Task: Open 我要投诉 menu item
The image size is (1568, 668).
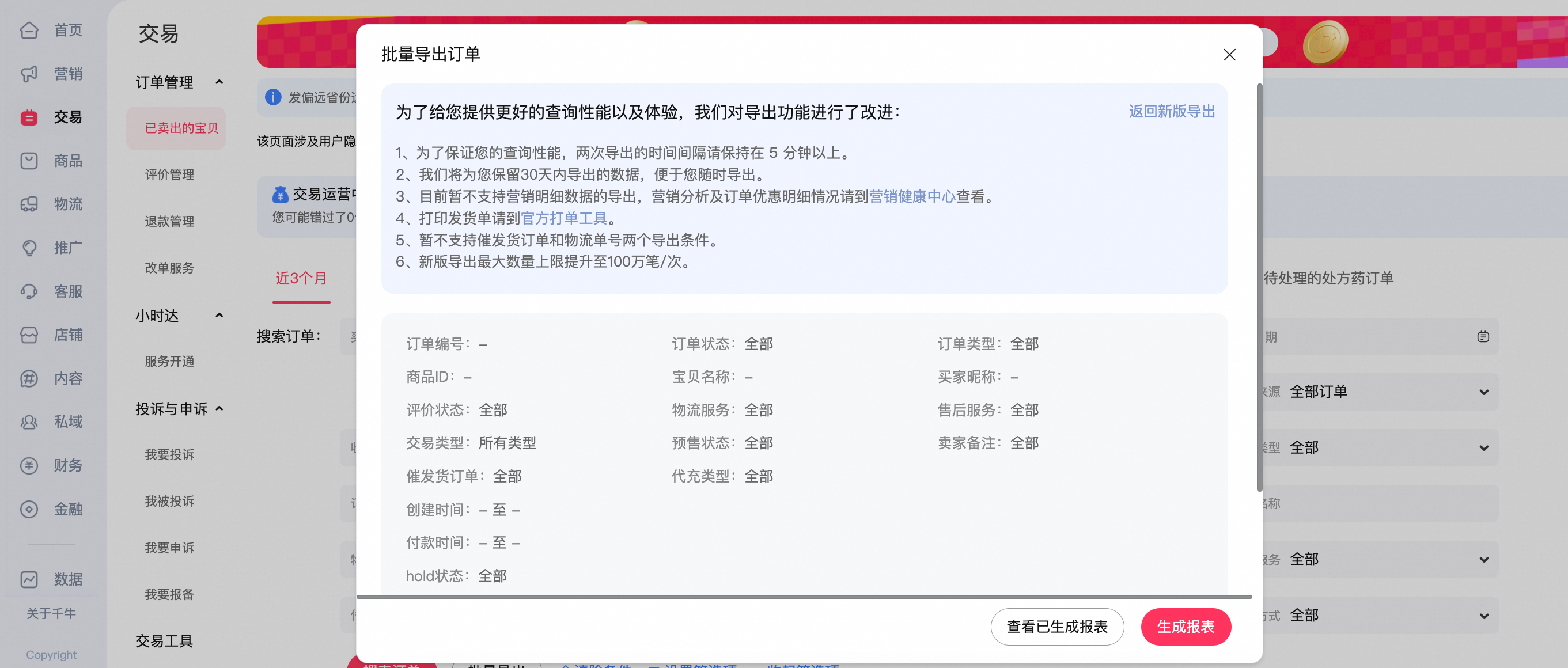Action: [169, 454]
